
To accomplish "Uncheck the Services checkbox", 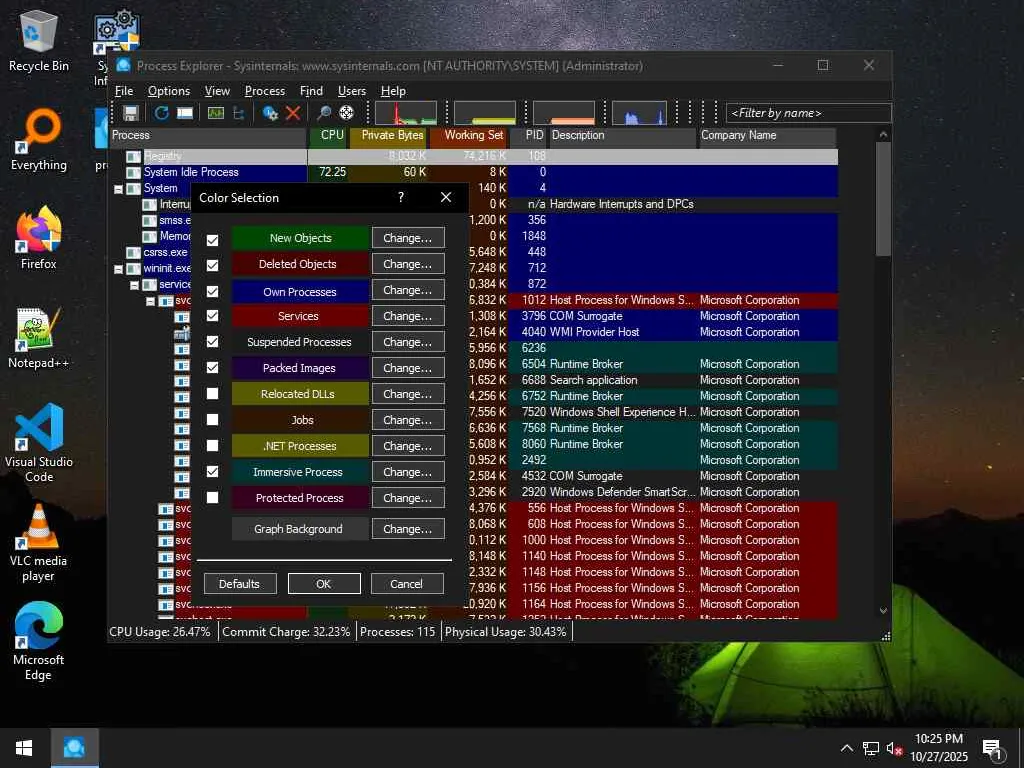I will (212, 315).
